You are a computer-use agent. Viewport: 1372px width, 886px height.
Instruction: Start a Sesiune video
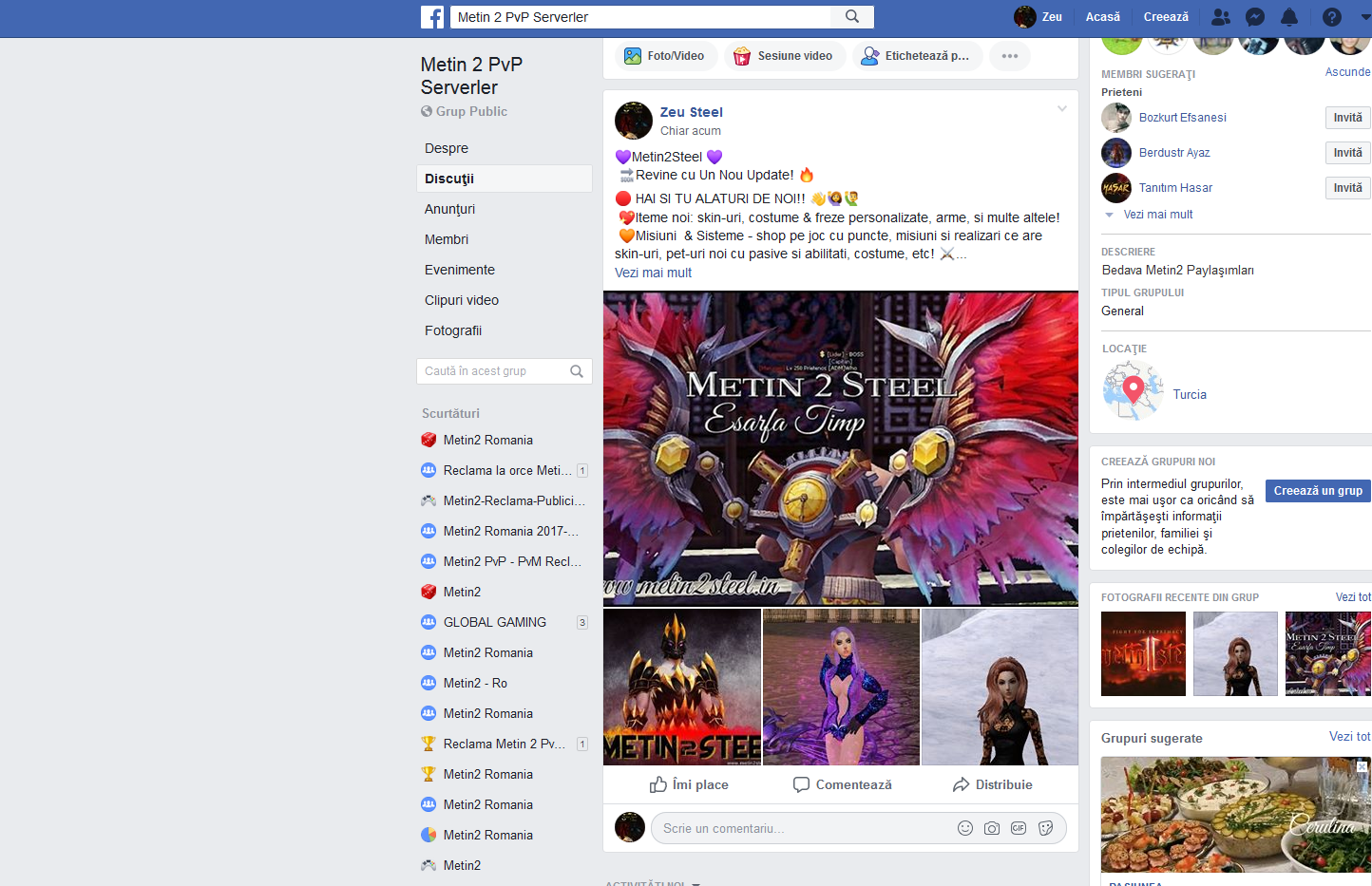click(x=783, y=56)
